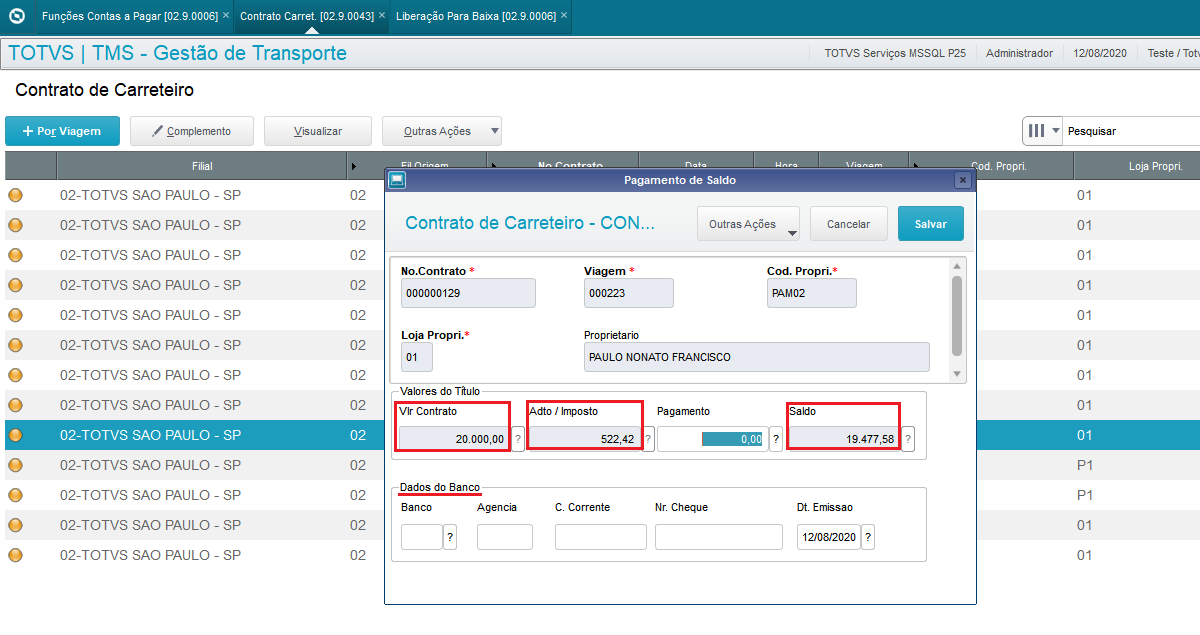Click TOTVS Serviços MSSQL P25 in header
This screenshot has height=635, width=1200.
coord(895,54)
